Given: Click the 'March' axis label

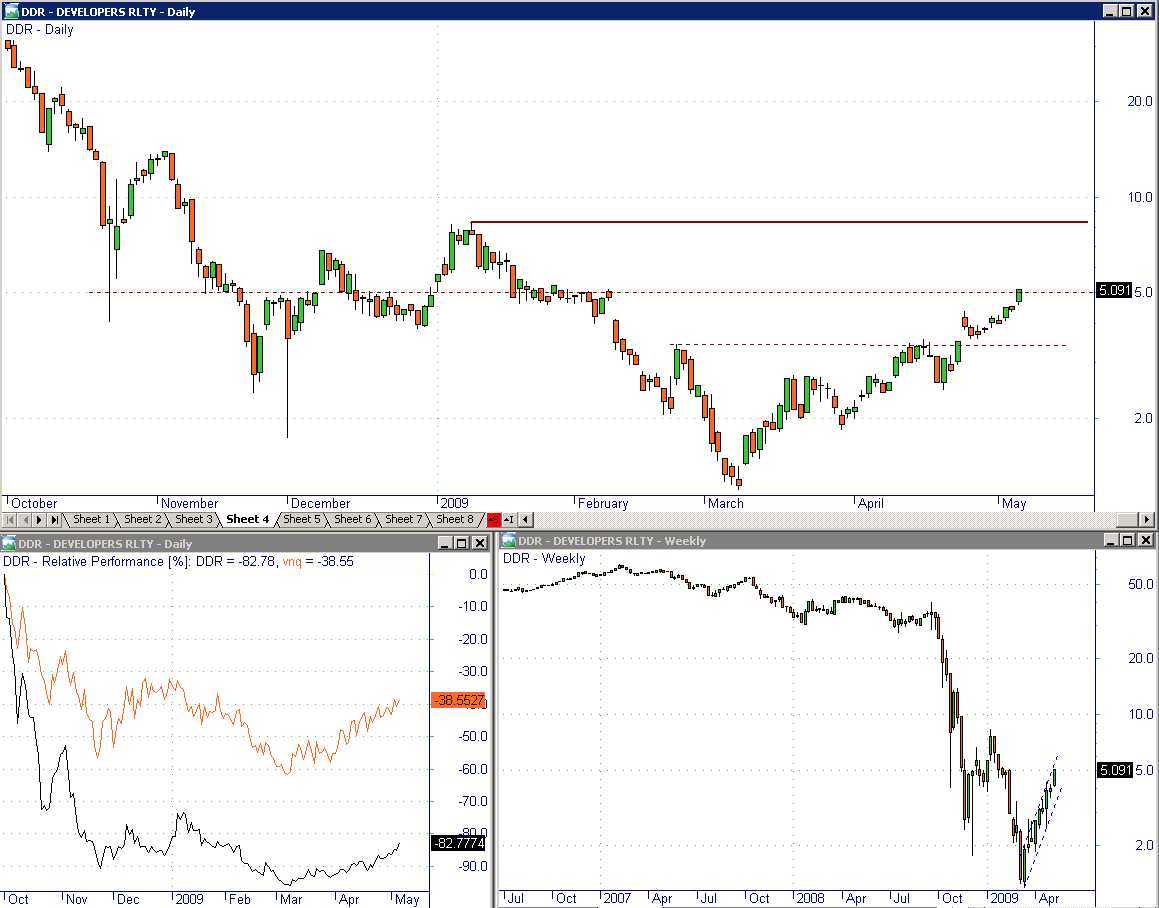Looking at the screenshot, I should [725, 503].
